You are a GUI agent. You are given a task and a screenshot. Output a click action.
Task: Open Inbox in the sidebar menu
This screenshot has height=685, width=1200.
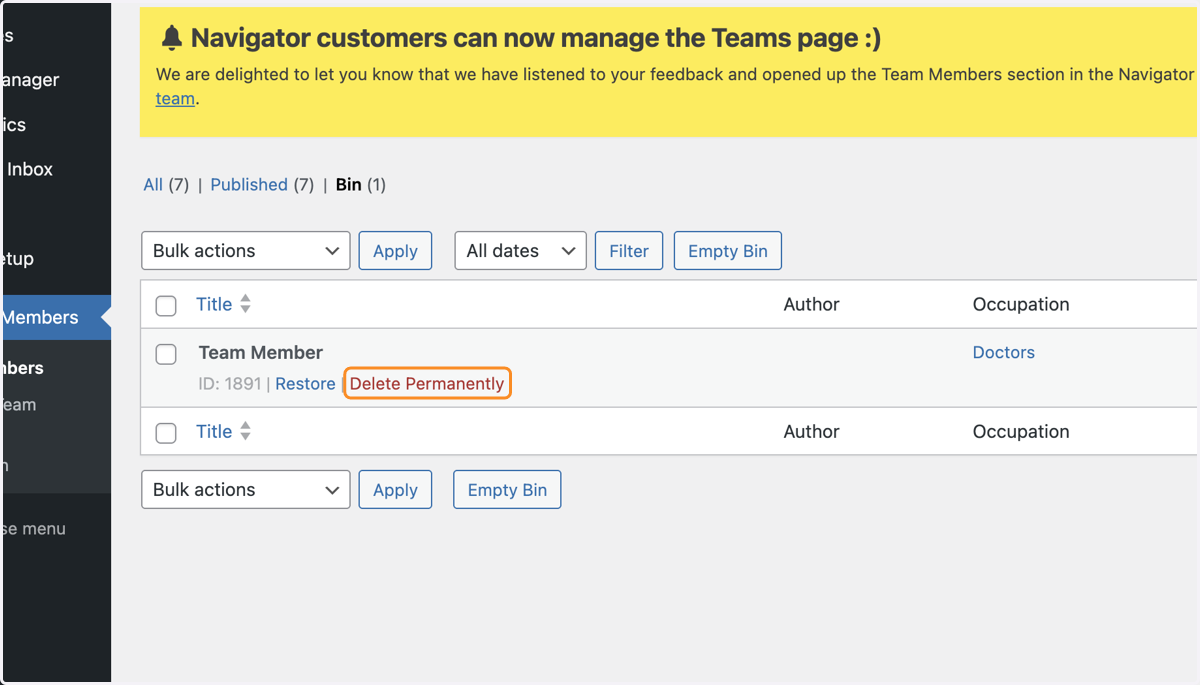click(30, 169)
